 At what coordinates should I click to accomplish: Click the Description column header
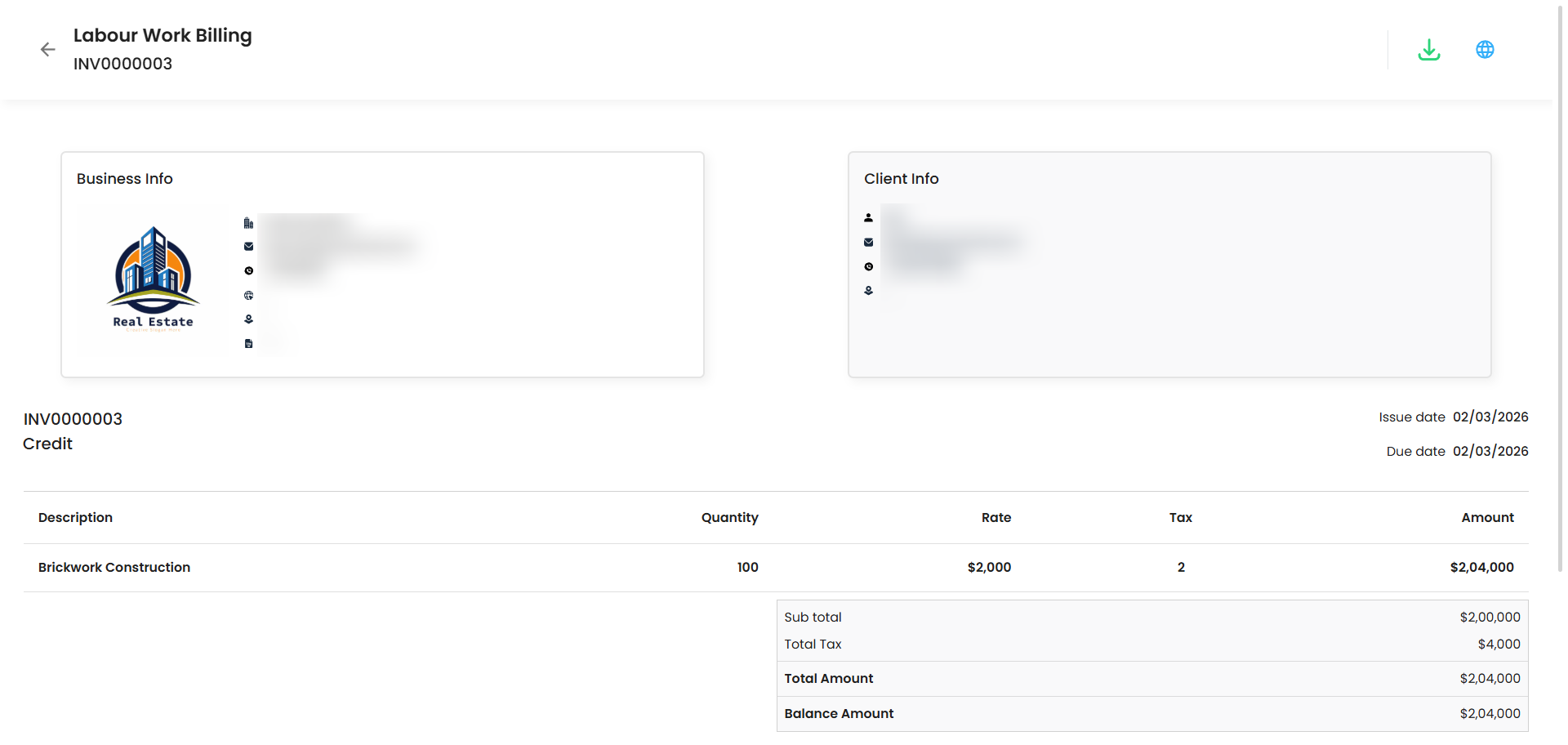[x=75, y=518]
